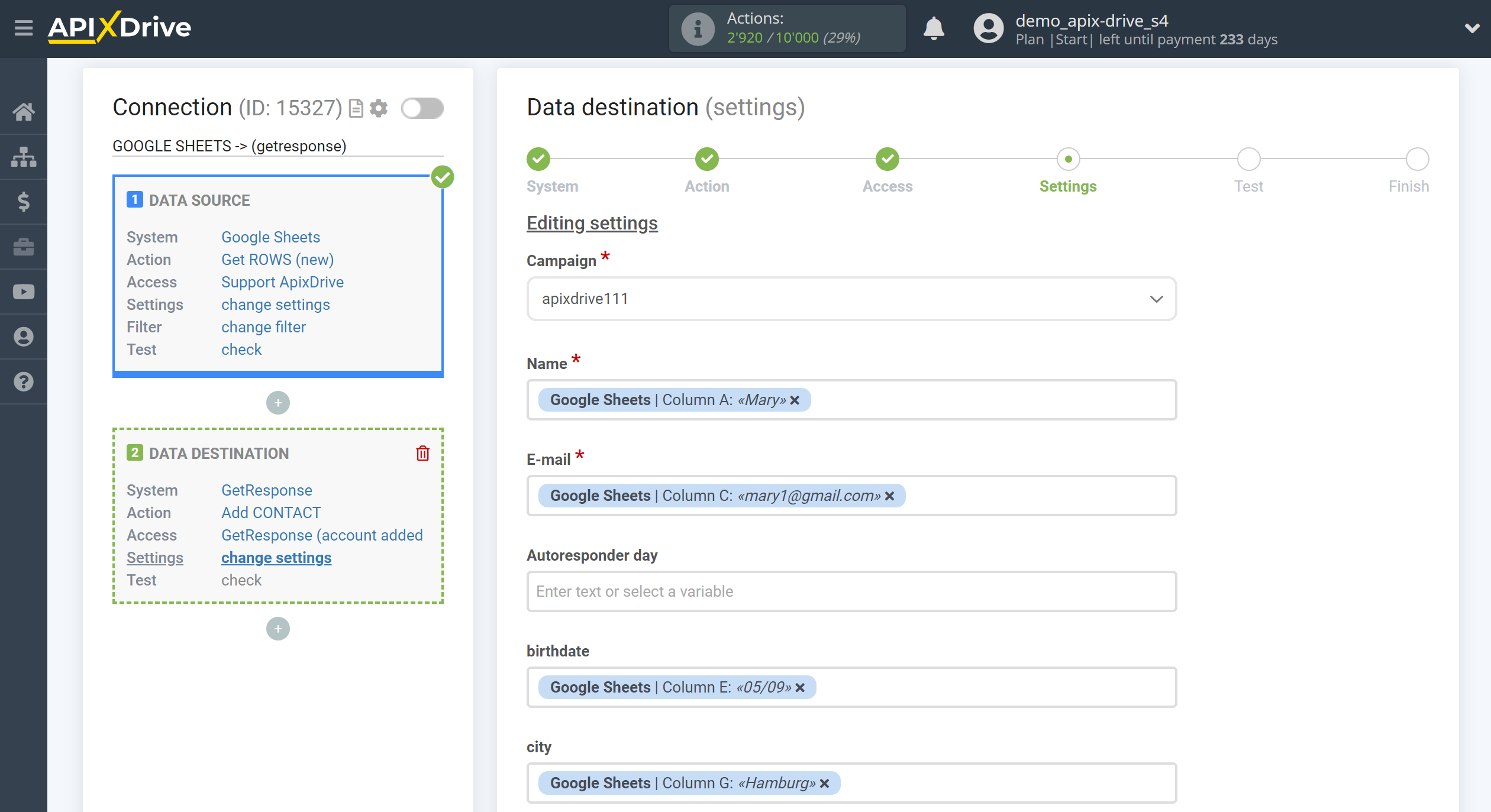
Task: Click the Actions counter panel
Action: coord(787,28)
